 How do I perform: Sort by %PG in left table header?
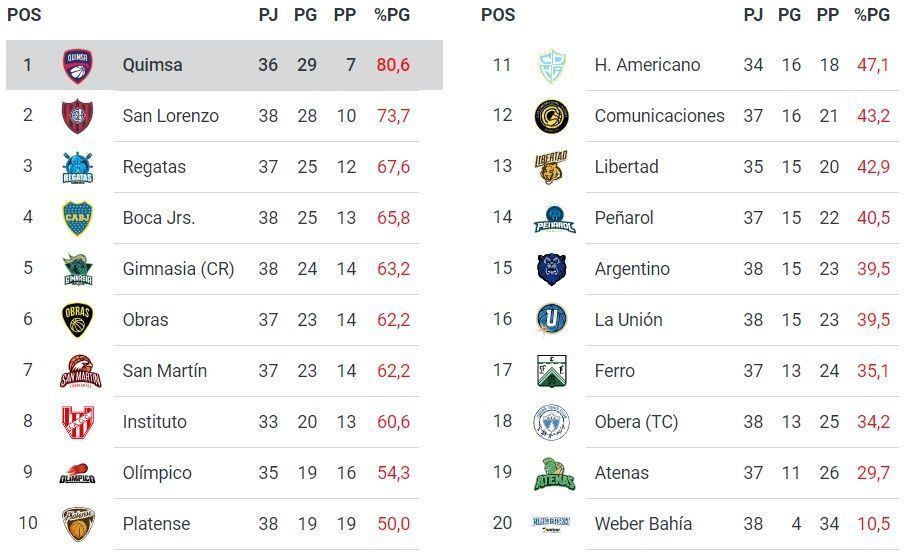pyautogui.click(x=392, y=15)
